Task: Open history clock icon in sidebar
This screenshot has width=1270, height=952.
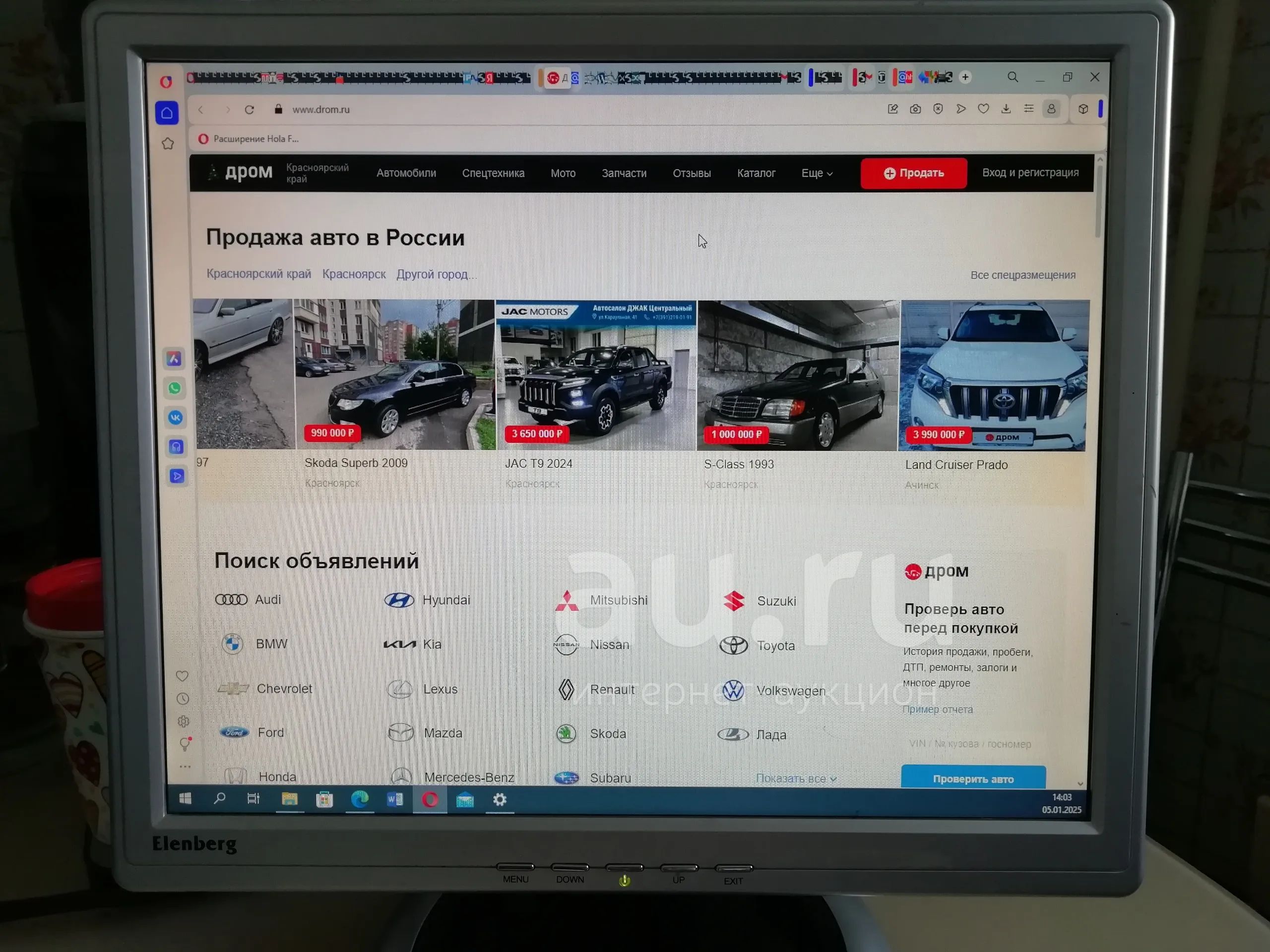Action: (183, 699)
